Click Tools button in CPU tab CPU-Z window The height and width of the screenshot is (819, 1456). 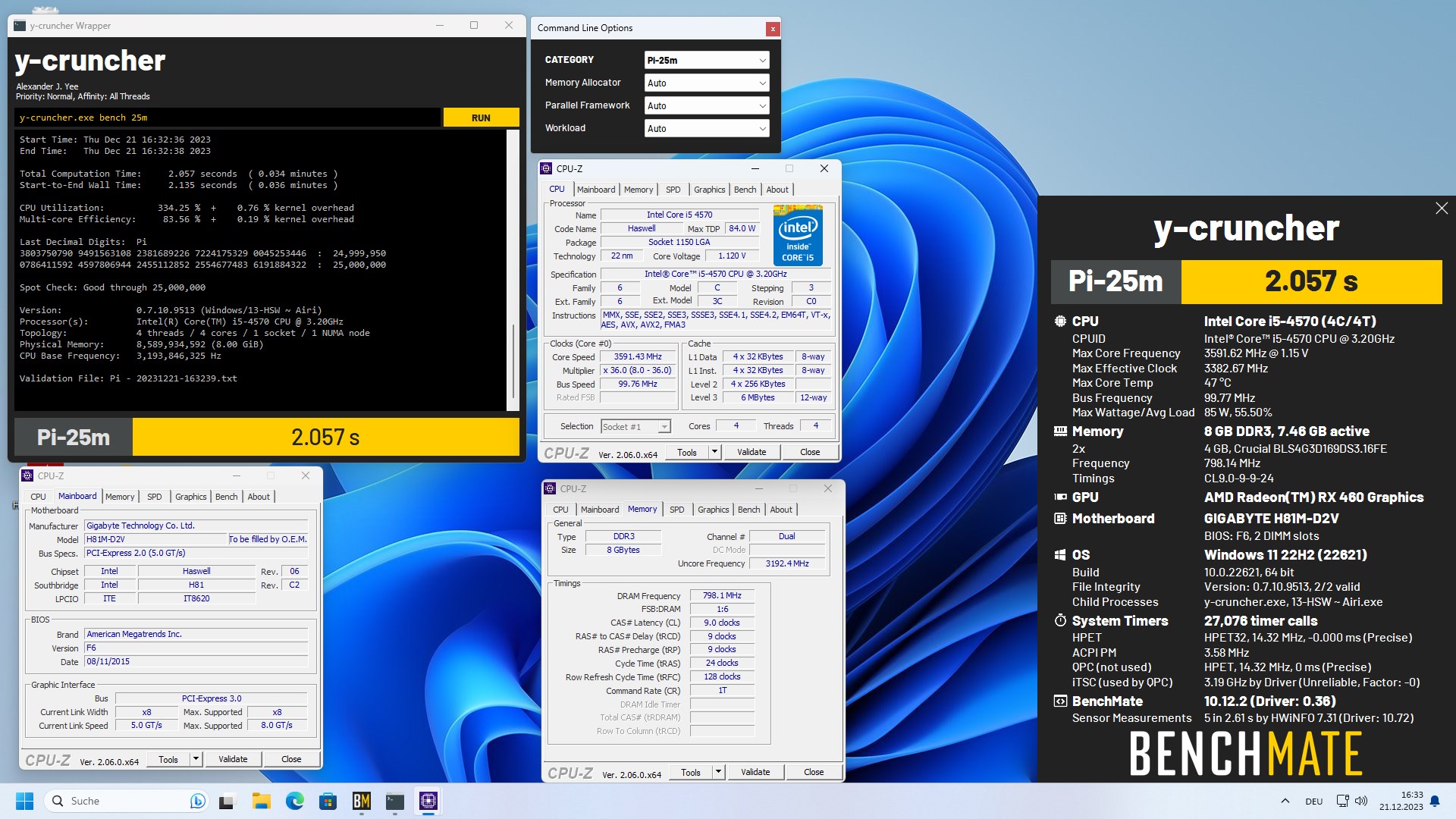(687, 452)
